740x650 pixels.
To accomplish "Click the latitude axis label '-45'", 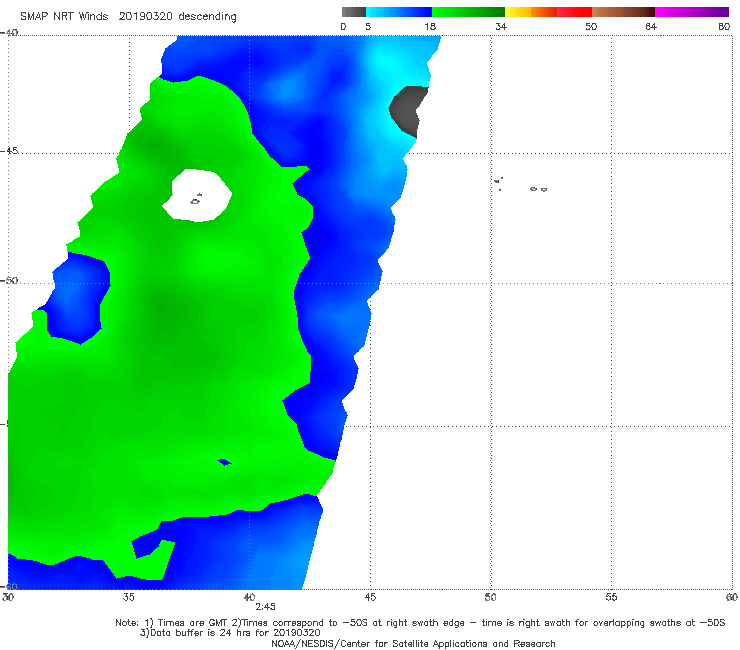I will (9, 151).
